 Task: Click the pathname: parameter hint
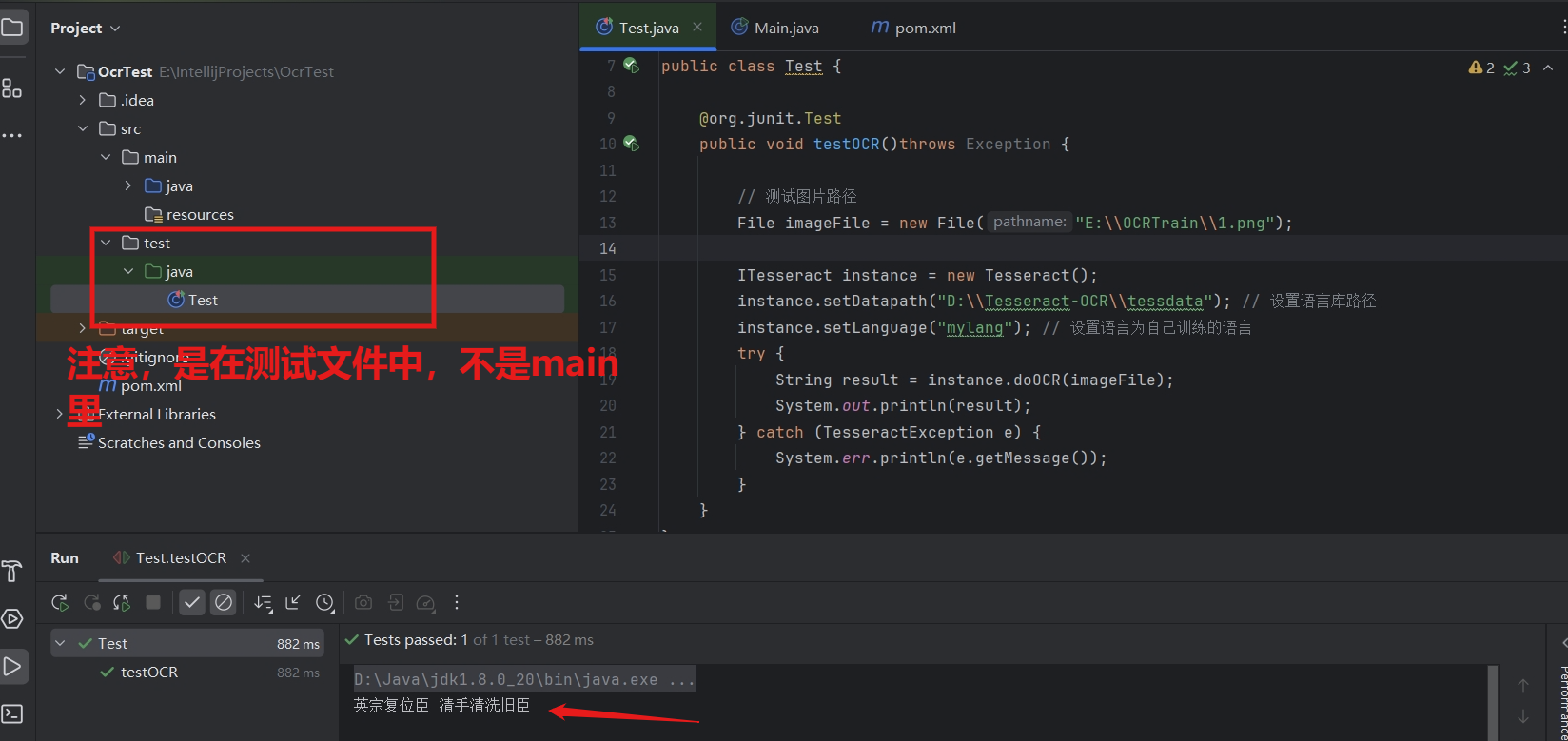1029,222
